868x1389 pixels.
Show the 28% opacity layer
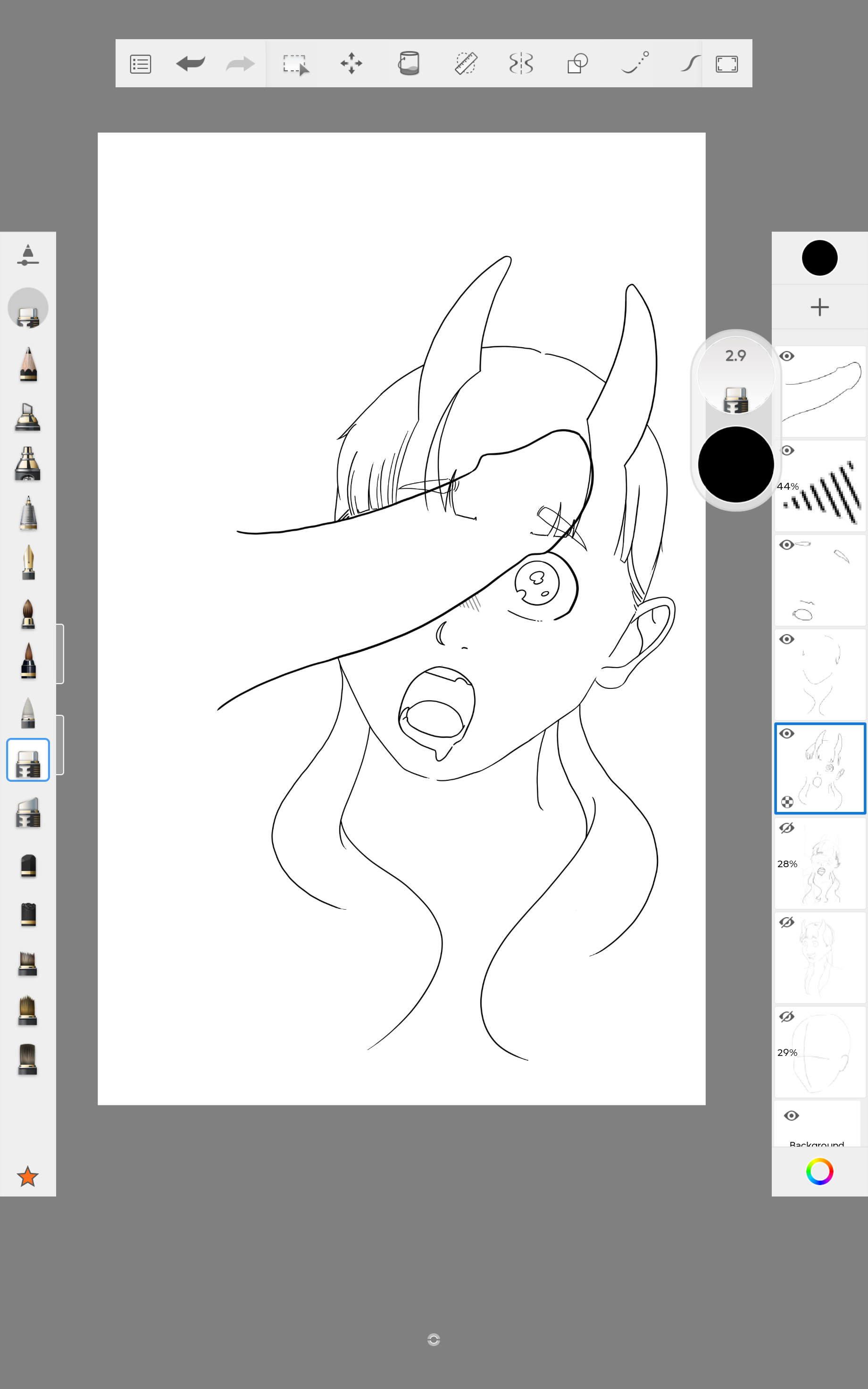point(787,828)
